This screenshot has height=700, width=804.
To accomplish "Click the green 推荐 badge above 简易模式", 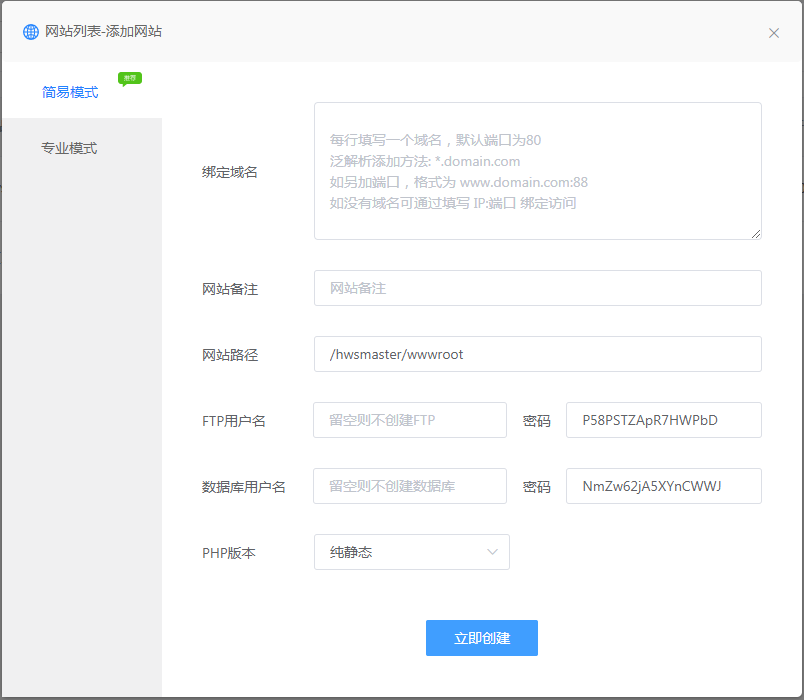I will tap(129, 77).
